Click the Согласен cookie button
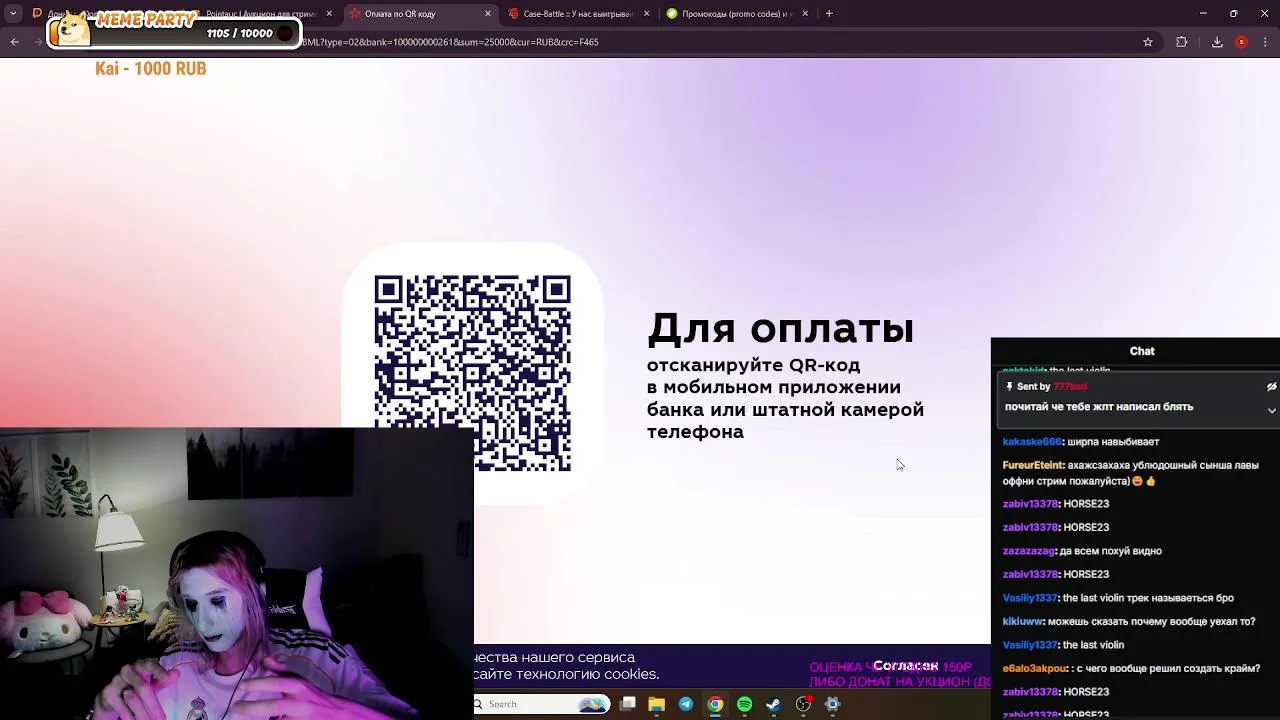Screen dimensions: 1280x720 pyautogui.click(x=905, y=666)
